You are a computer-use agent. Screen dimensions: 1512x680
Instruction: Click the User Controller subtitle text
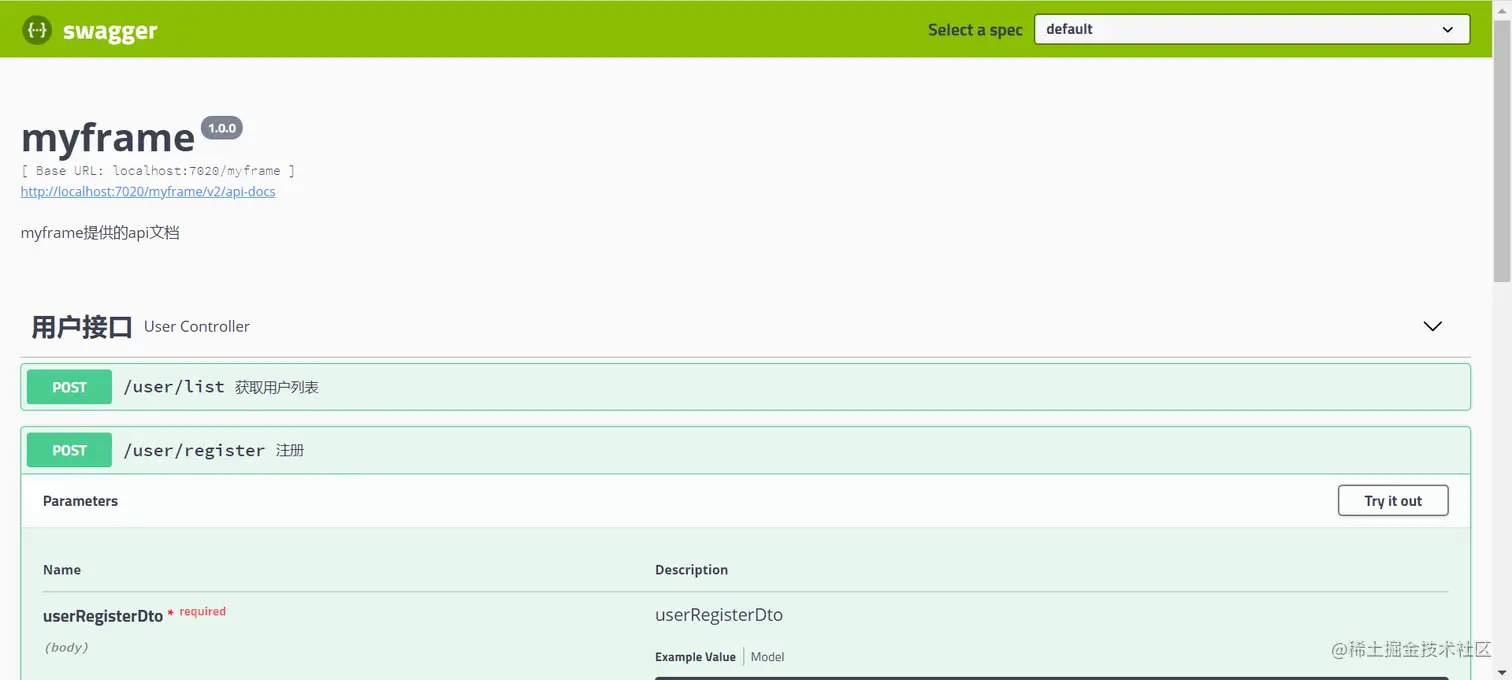point(197,327)
